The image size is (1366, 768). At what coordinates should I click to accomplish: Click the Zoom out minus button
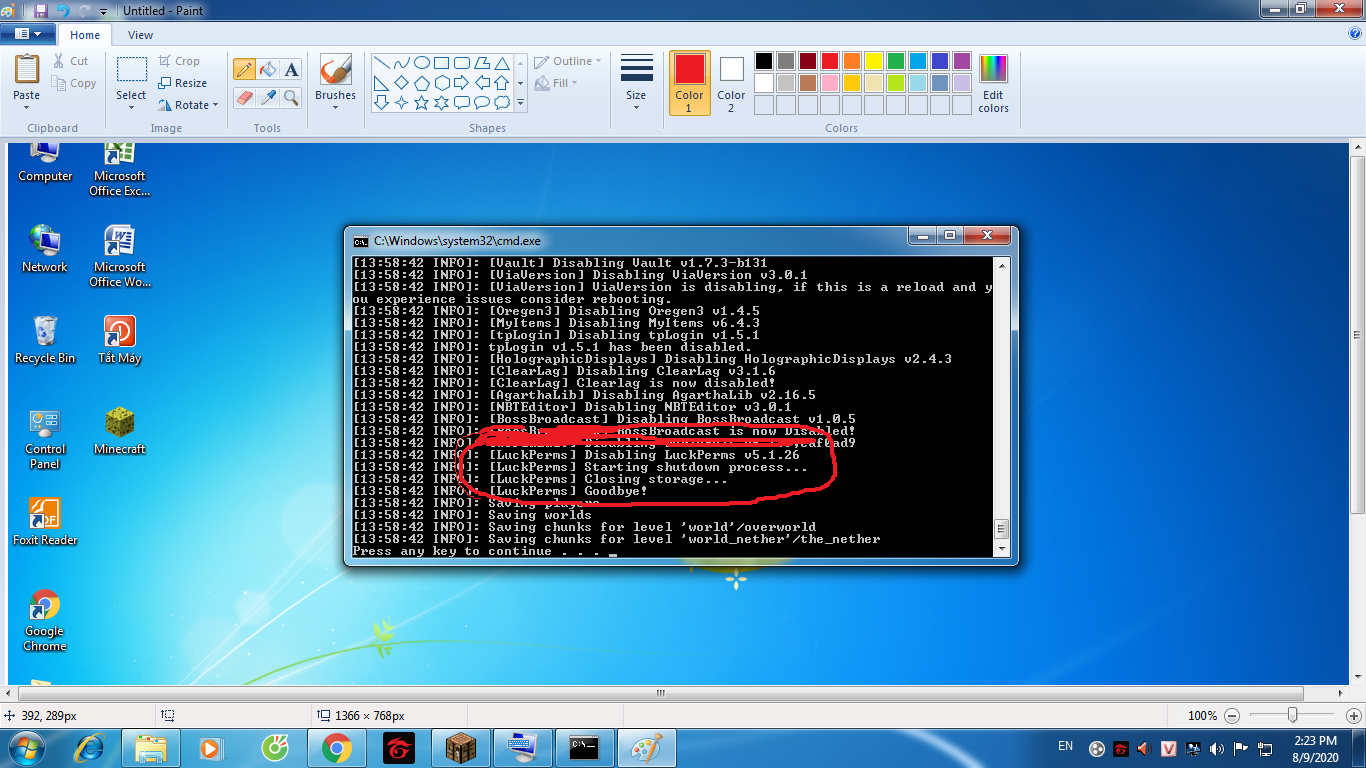pyautogui.click(x=1231, y=716)
